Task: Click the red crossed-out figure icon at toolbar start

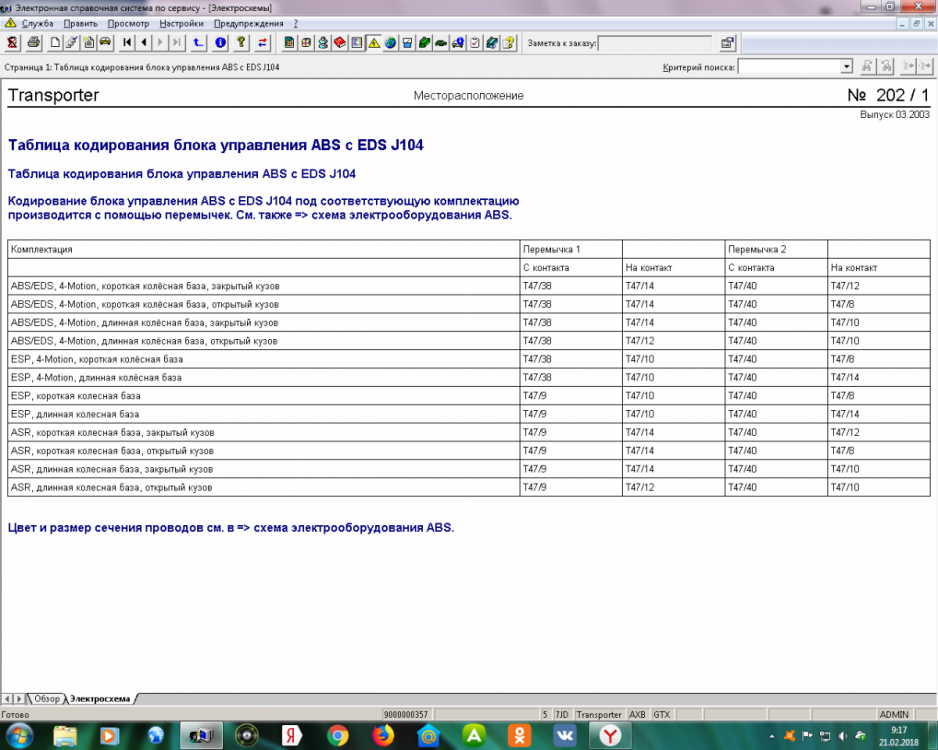Action: 12,42
